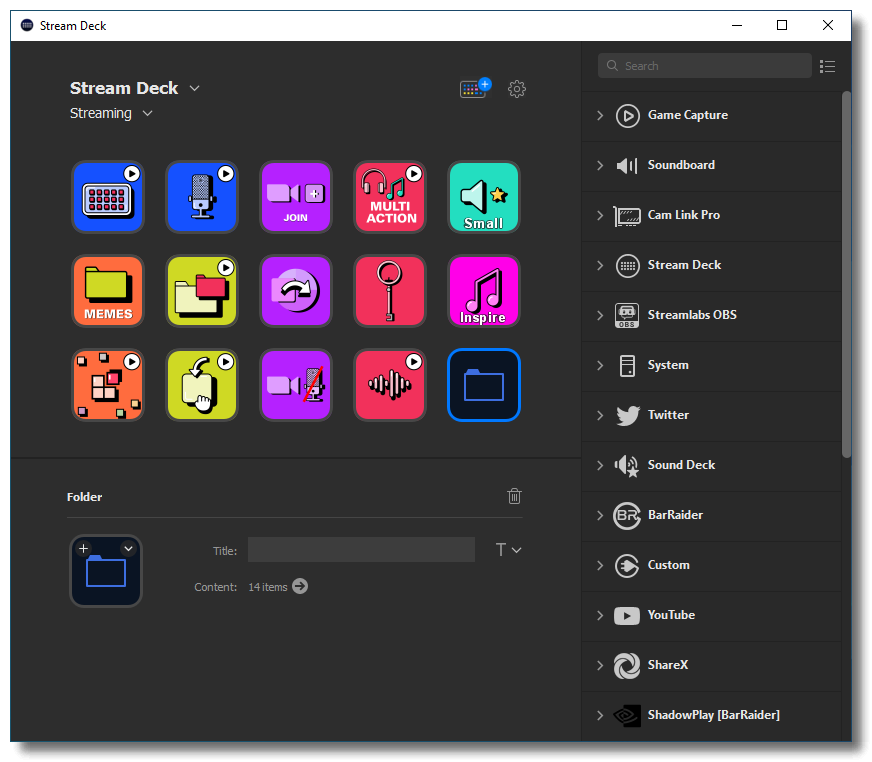This screenshot has width=872, height=762.
Task: Click the folder key preview thumbnail
Action: click(x=106, y=571)
